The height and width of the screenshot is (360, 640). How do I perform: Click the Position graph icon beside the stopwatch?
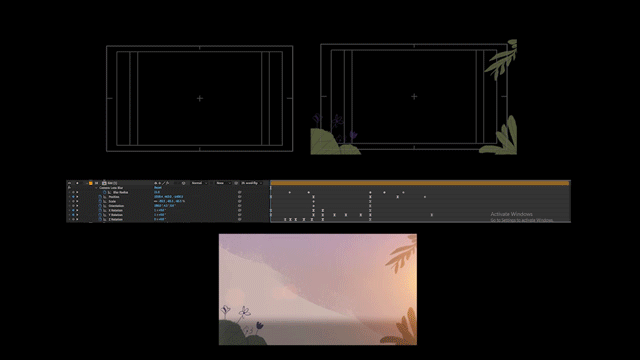click(105, 197)
